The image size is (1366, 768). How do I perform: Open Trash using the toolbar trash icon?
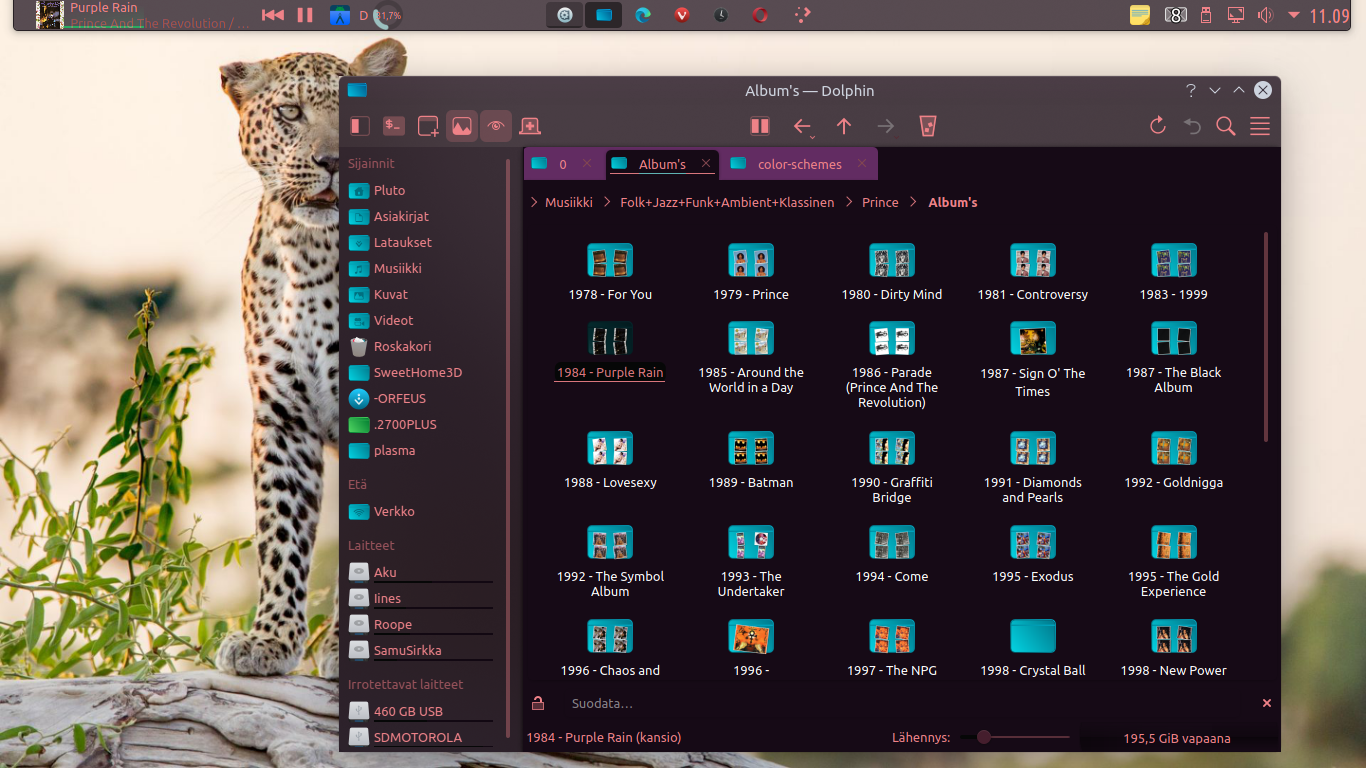(x=927, y=126)
